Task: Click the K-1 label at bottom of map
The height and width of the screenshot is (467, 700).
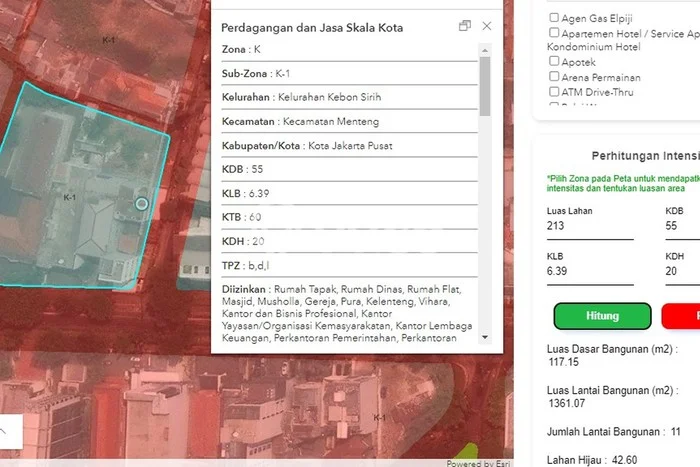Action: (379, 417)
